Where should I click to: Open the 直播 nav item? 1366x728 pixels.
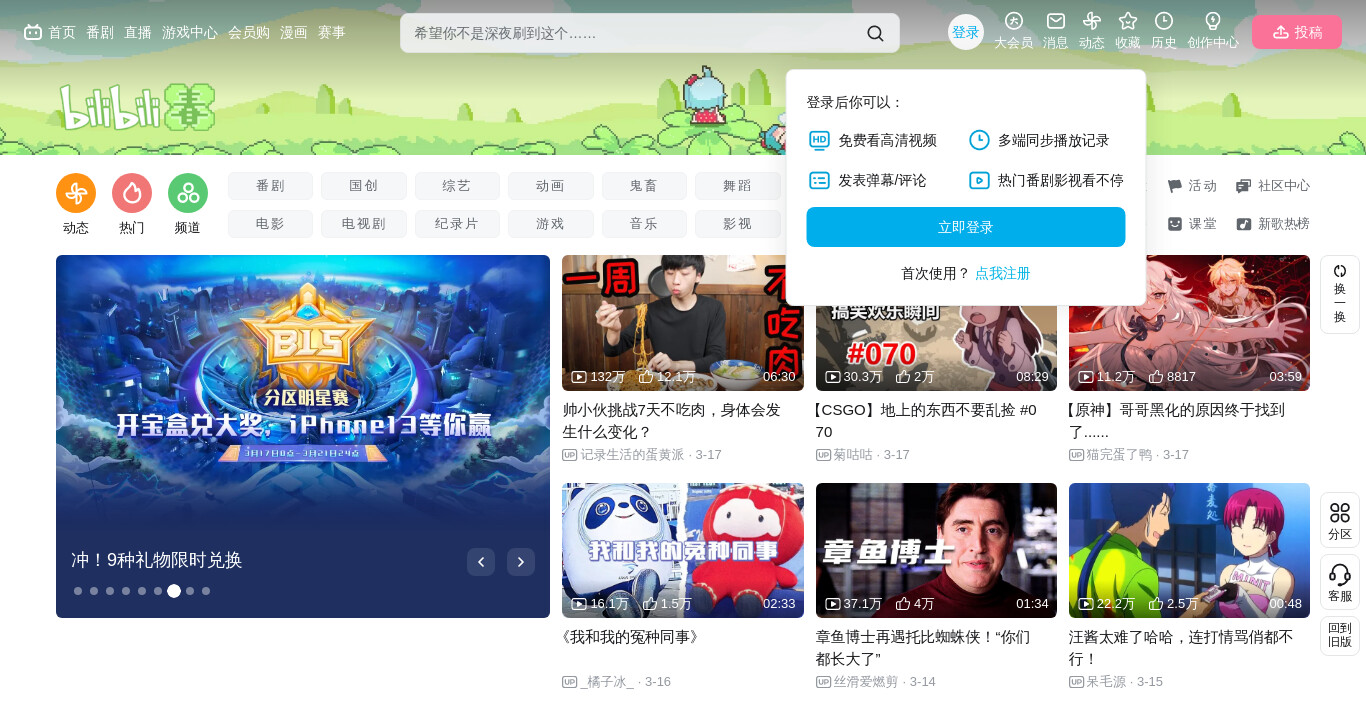138,32
